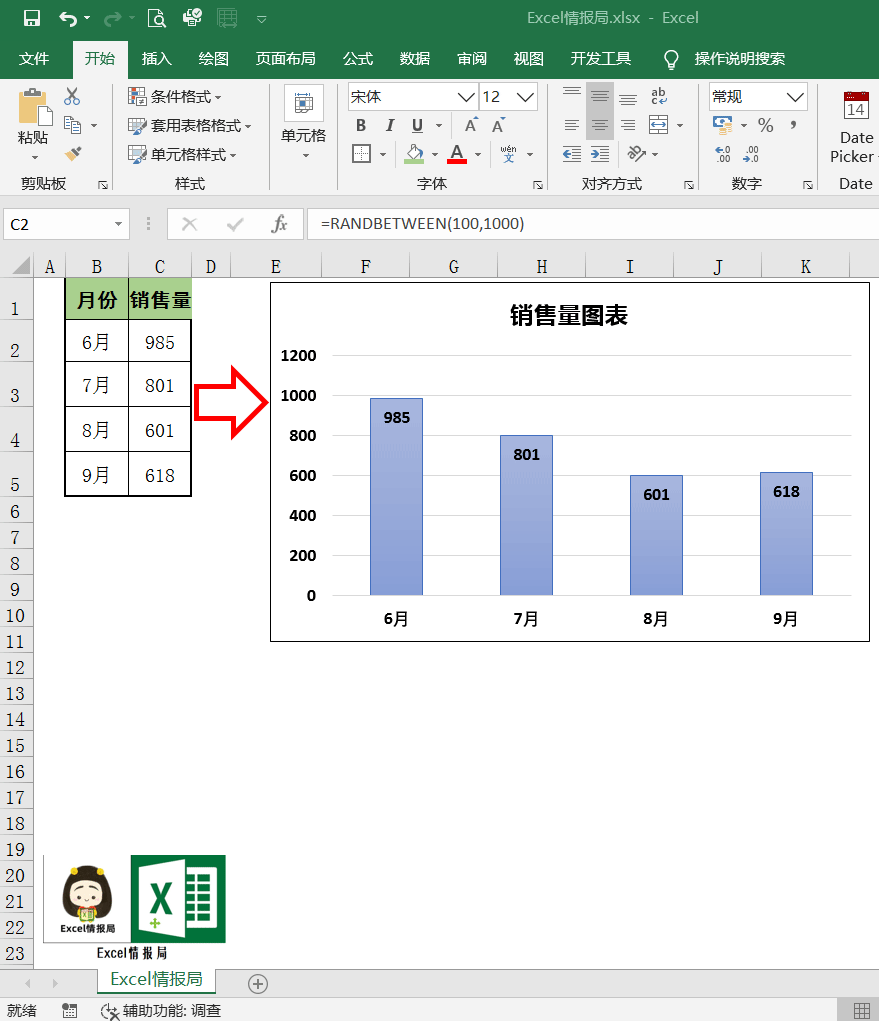Click the text Orientation icon

tap(636, 154)
